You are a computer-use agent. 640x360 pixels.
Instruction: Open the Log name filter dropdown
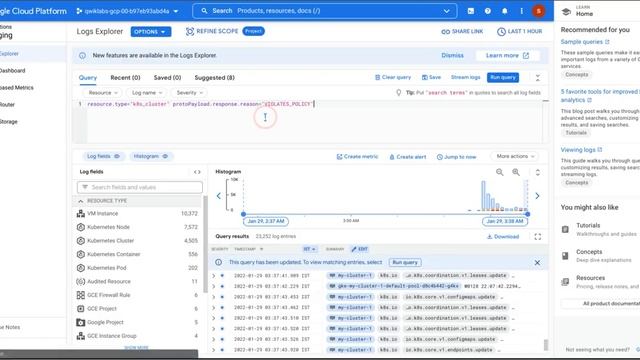point(147,93)
